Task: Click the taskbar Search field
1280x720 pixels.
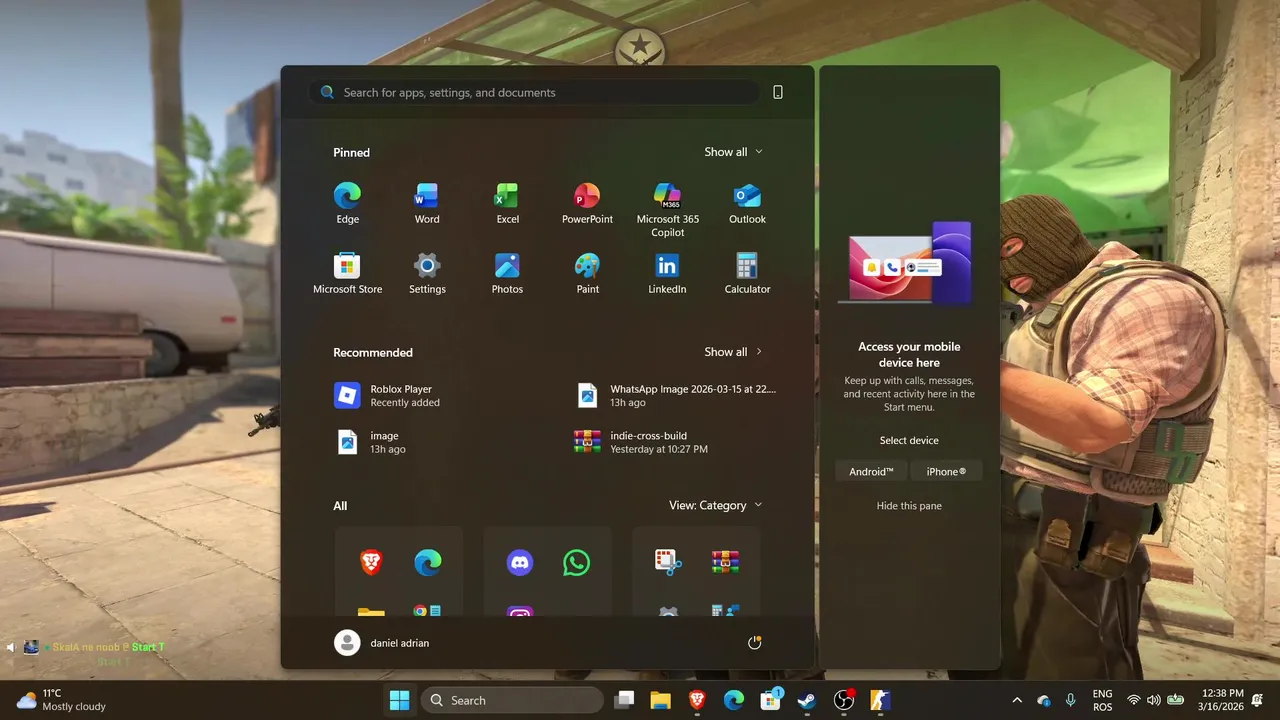Action: point(511,700)
